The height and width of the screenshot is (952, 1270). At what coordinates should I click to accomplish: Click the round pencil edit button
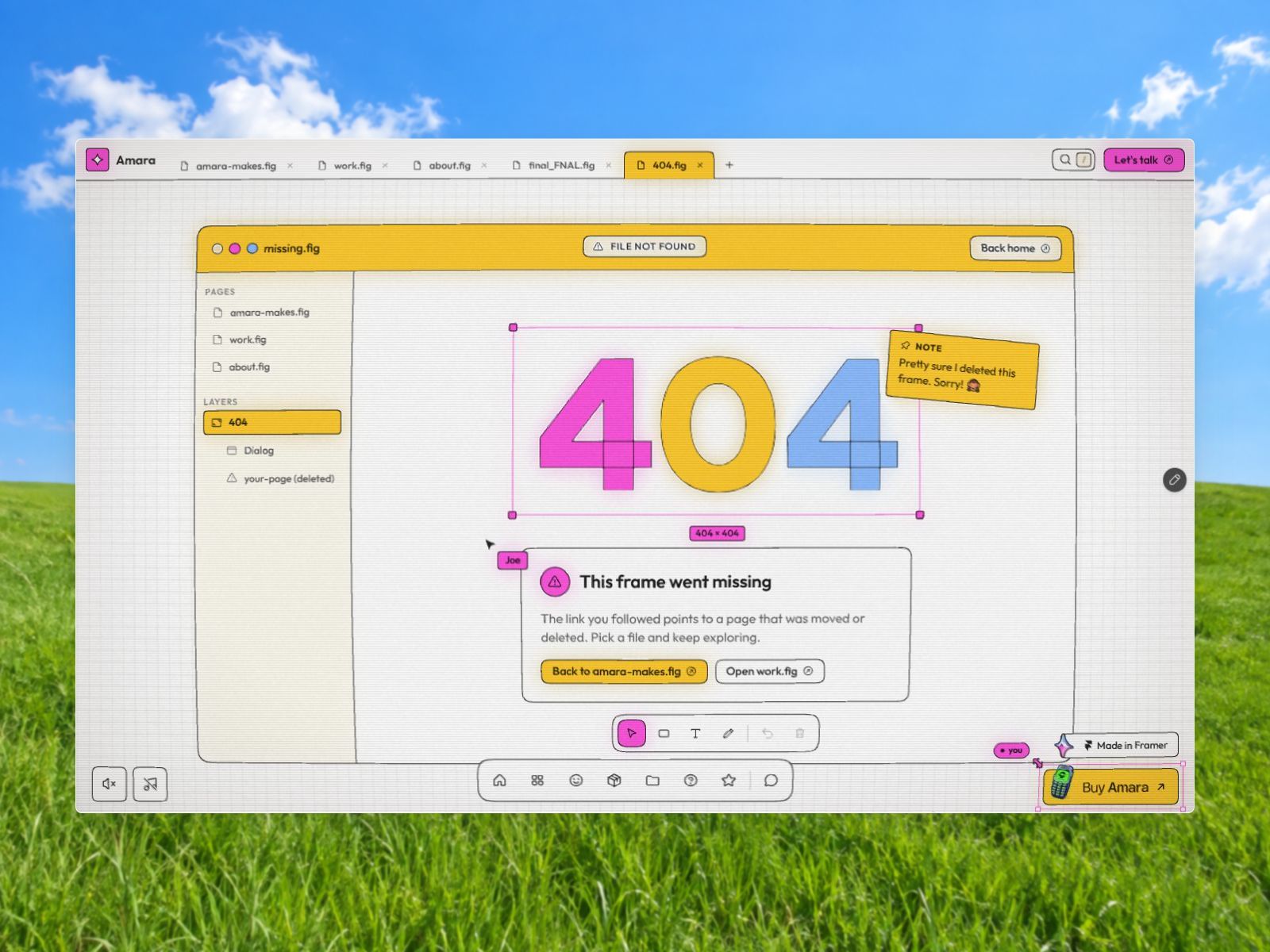(x=1175, y=480)
